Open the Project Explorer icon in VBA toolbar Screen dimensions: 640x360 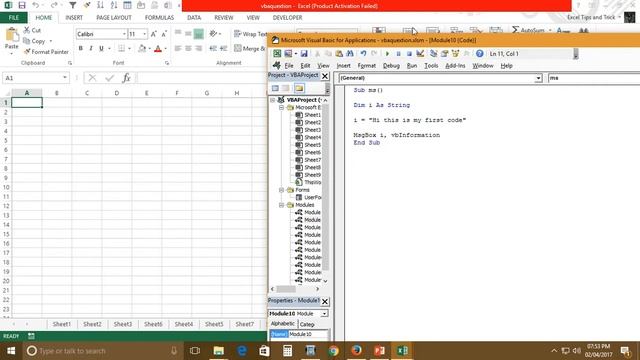(x=433, y=53)
